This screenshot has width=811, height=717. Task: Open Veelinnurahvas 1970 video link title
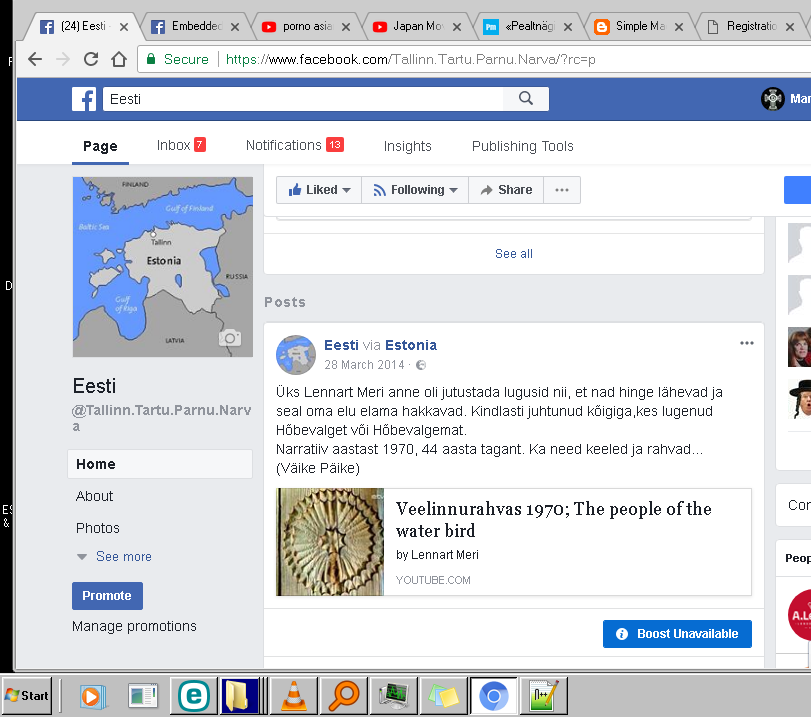coord(553,520)
